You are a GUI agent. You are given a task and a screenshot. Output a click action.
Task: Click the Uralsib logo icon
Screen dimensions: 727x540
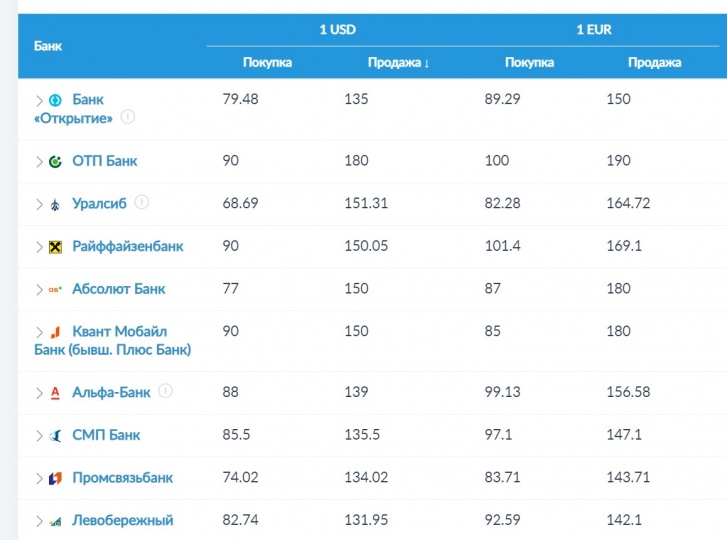click(x=56, y=204)
